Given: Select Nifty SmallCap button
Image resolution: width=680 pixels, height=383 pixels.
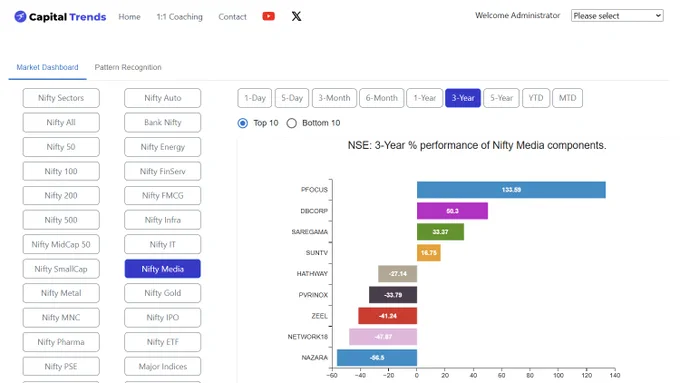Looking at the screenshot, I should pos(61,269).
